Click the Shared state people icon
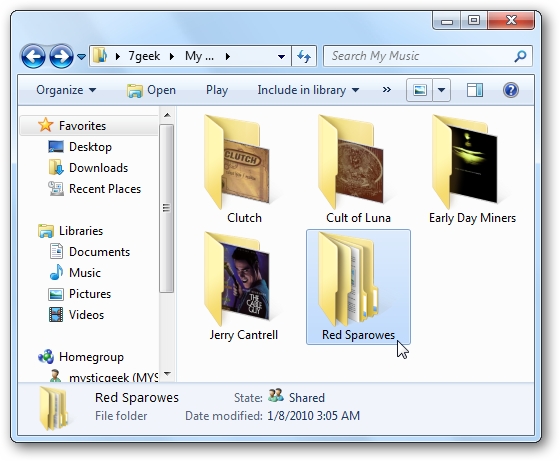The height and width of the screenshot is (461, 560). pos(276,396)
